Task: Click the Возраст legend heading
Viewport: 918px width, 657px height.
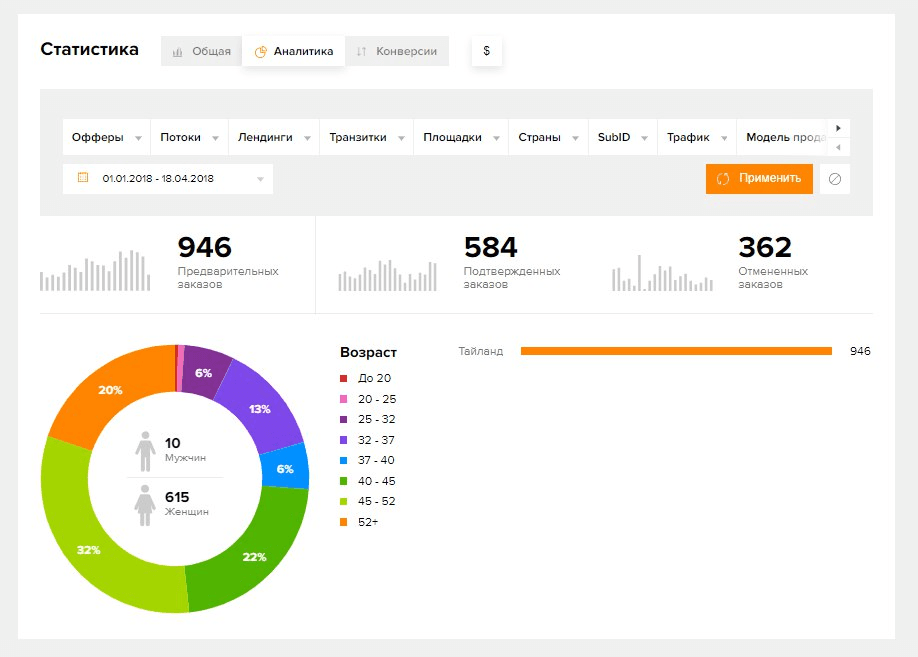Action: click(x=368, y=353)
